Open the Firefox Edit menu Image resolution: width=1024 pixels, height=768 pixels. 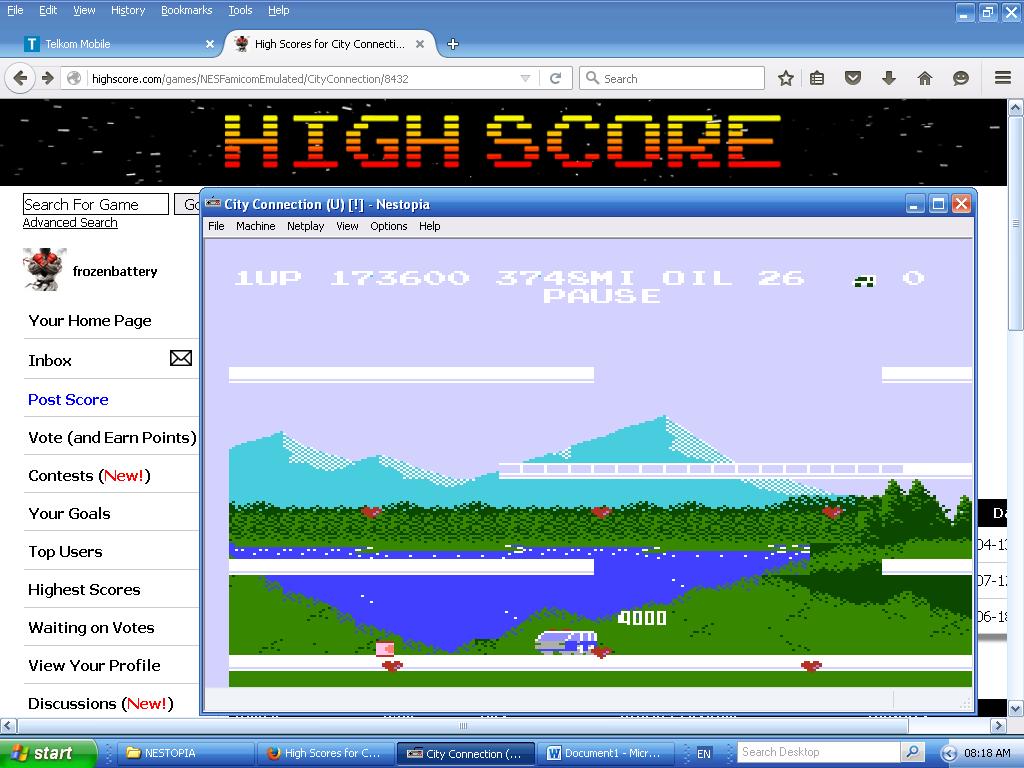48,10
